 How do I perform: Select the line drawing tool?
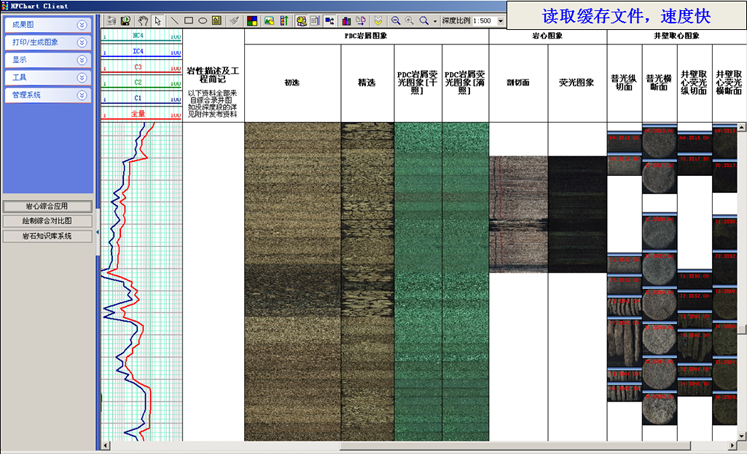point(173,20)
